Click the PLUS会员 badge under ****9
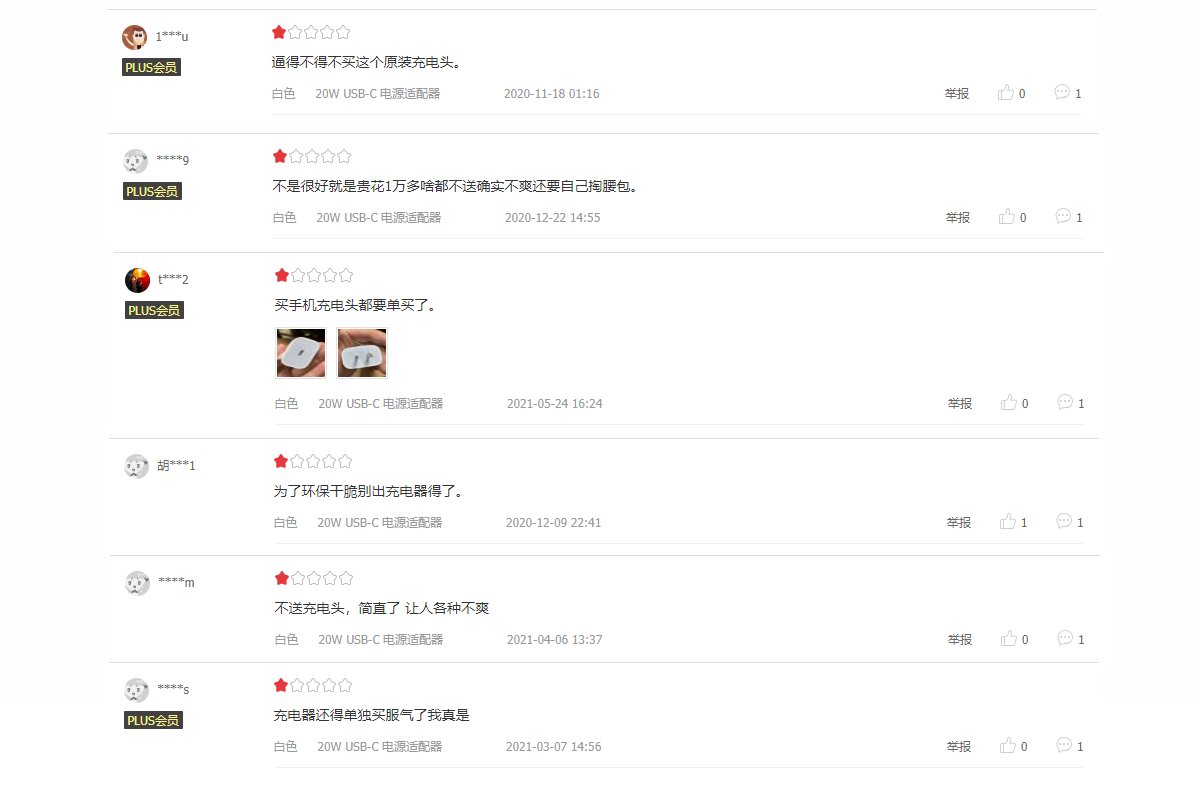Viewport: 1200px width, 800px height. coord(152,191)
